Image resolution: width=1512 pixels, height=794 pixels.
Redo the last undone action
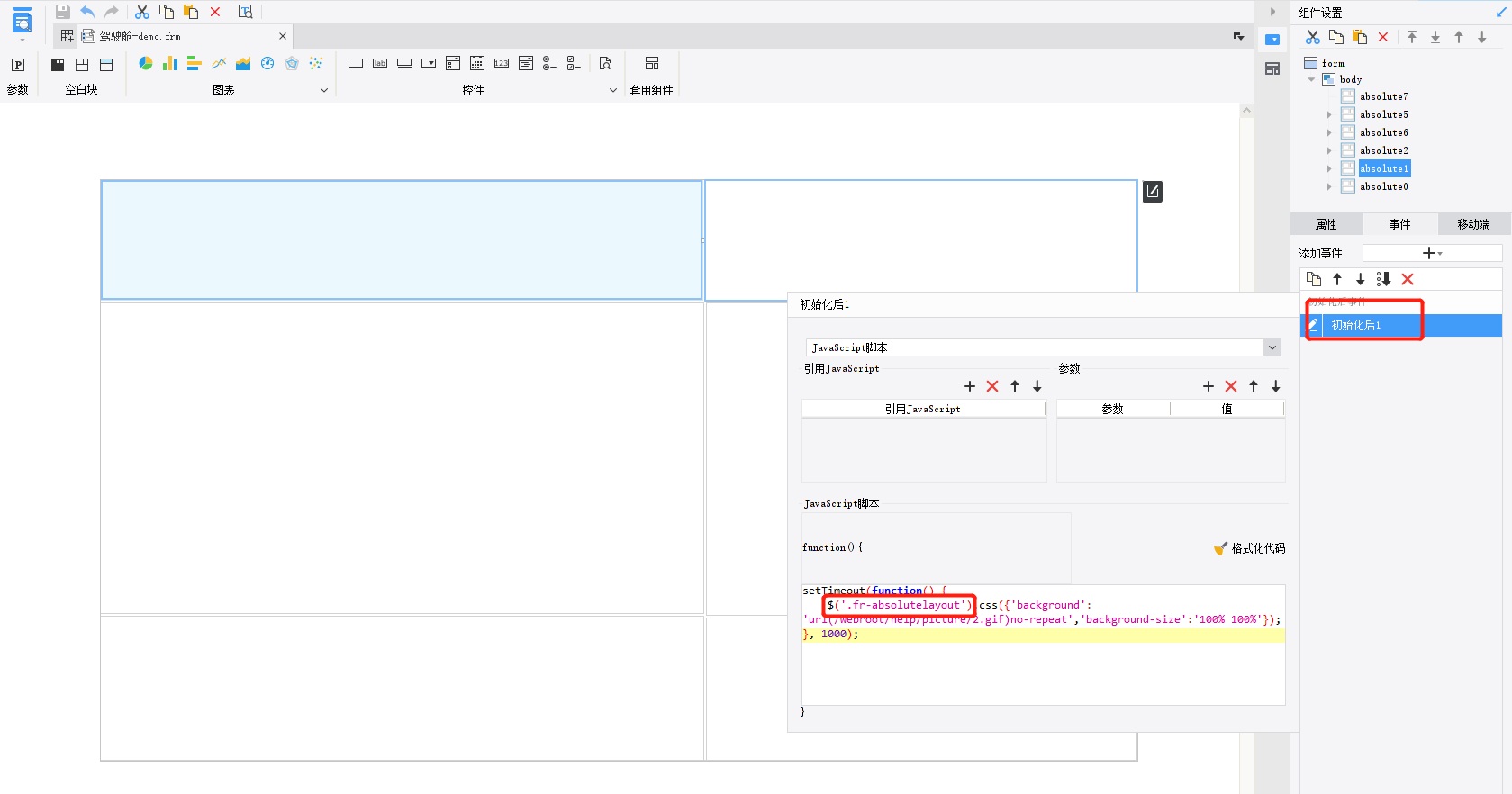pyautogui.click(x=112, y=12)
